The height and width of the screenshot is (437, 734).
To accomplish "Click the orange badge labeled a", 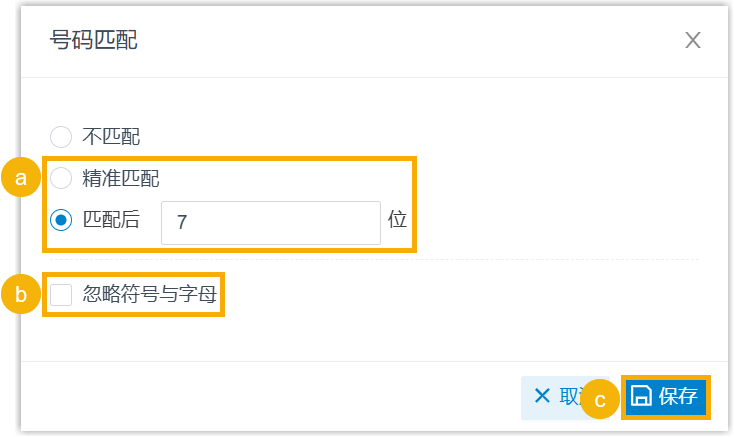I will coord(20,179).
